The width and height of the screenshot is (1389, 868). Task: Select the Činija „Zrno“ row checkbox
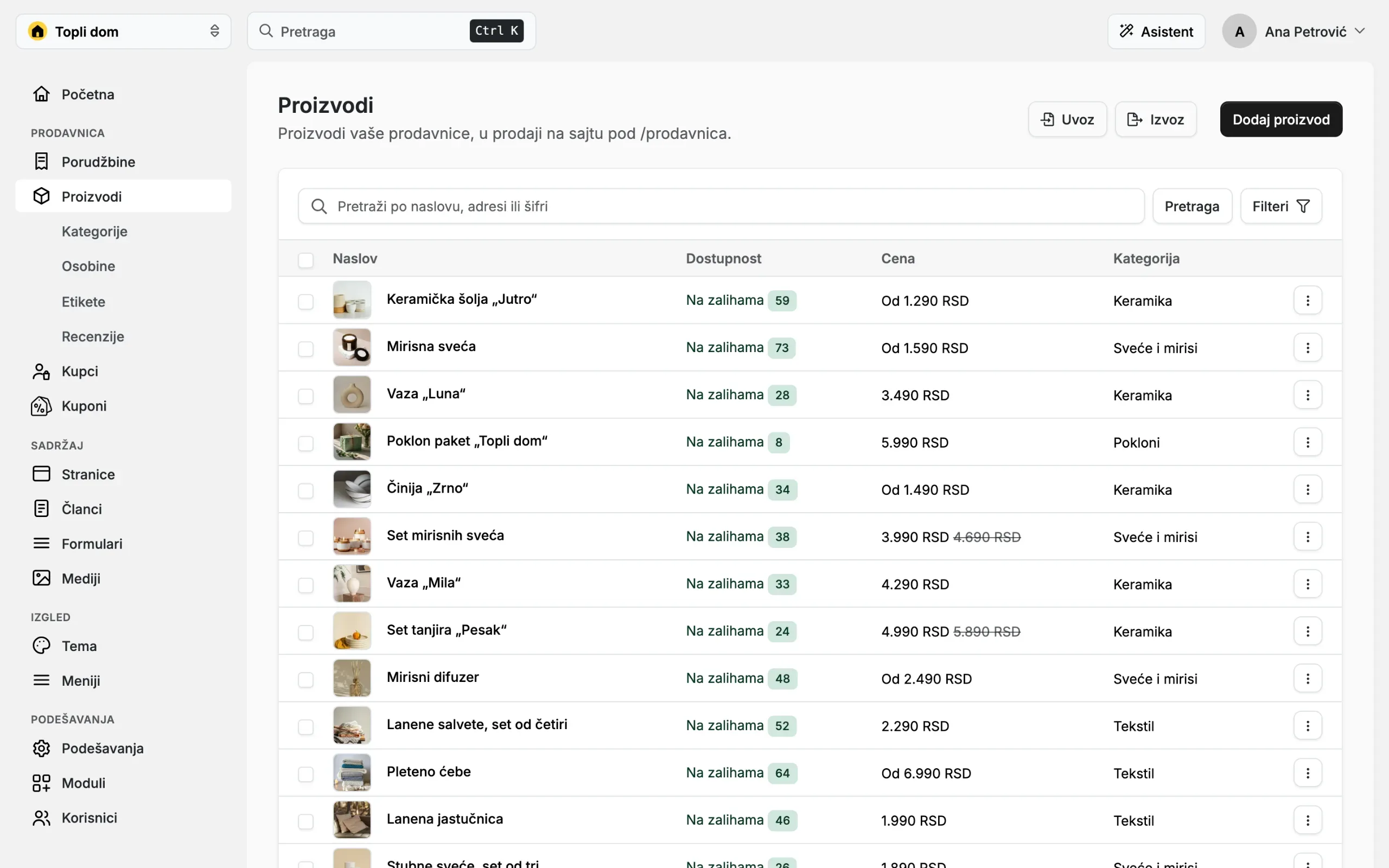306,491
